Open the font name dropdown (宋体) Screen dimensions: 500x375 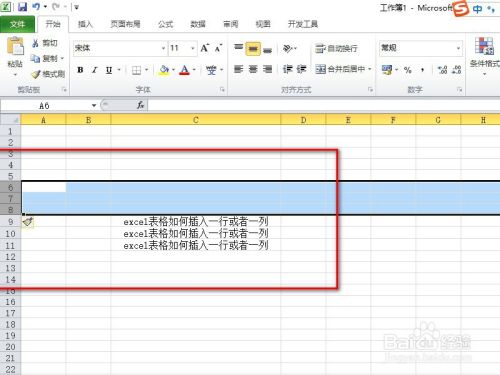click(163, 48)
